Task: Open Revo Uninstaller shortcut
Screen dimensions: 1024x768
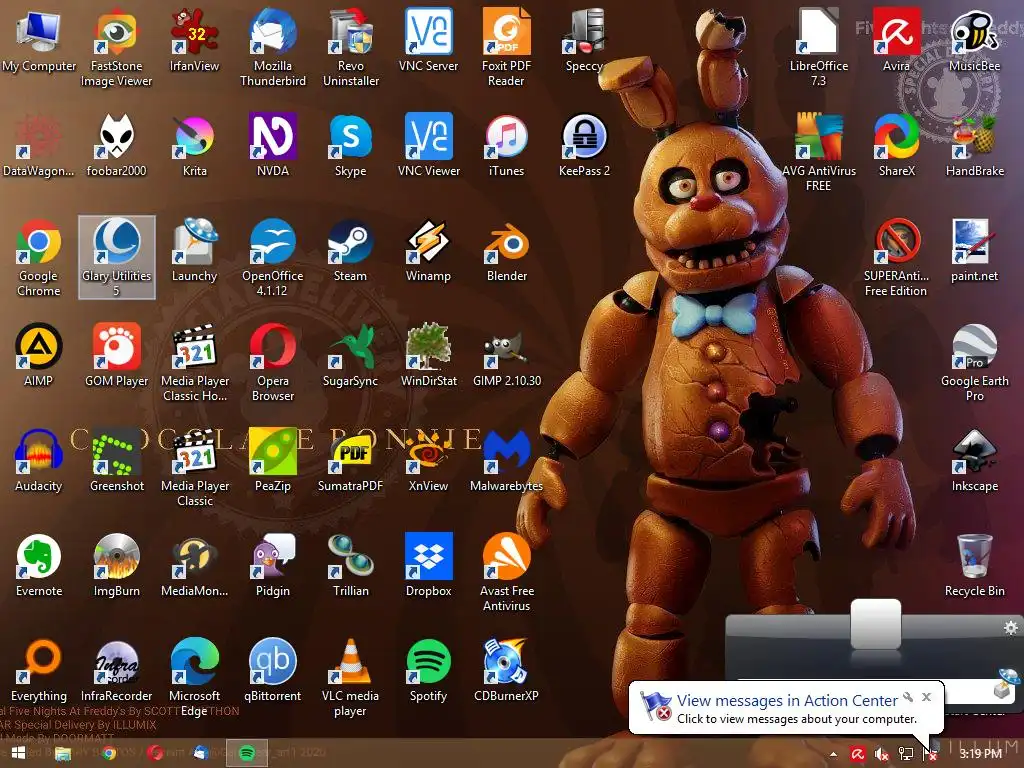Action: click(351, 48)
